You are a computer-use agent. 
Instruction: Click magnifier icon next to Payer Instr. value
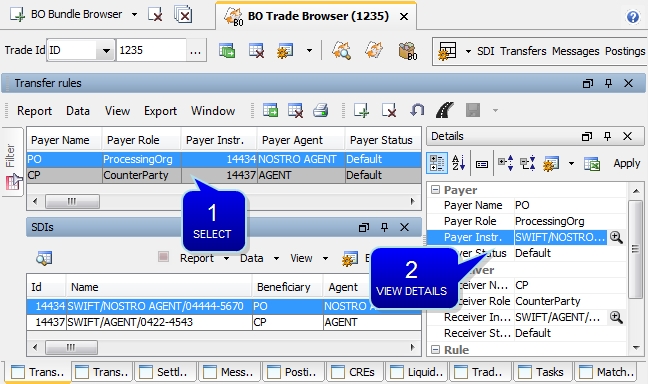point(616,237)
